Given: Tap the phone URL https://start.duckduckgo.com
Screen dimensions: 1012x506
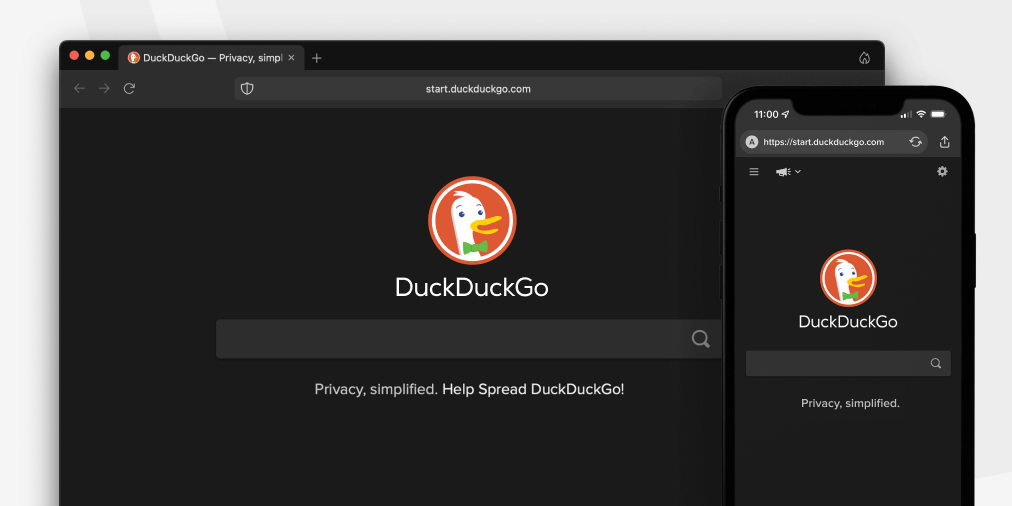Looking at the screenshot, I should tap(824, 142).
